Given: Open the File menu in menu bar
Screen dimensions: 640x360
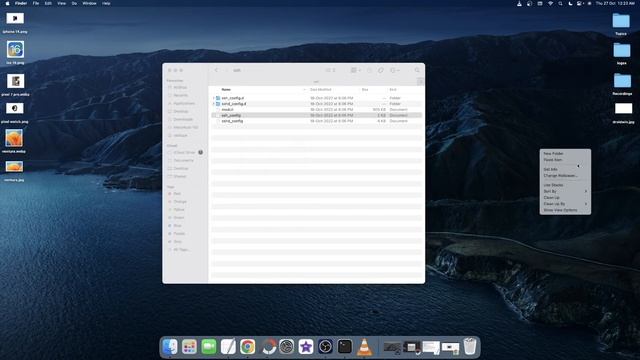Looking at the screenshot, I should coord(36,3).
